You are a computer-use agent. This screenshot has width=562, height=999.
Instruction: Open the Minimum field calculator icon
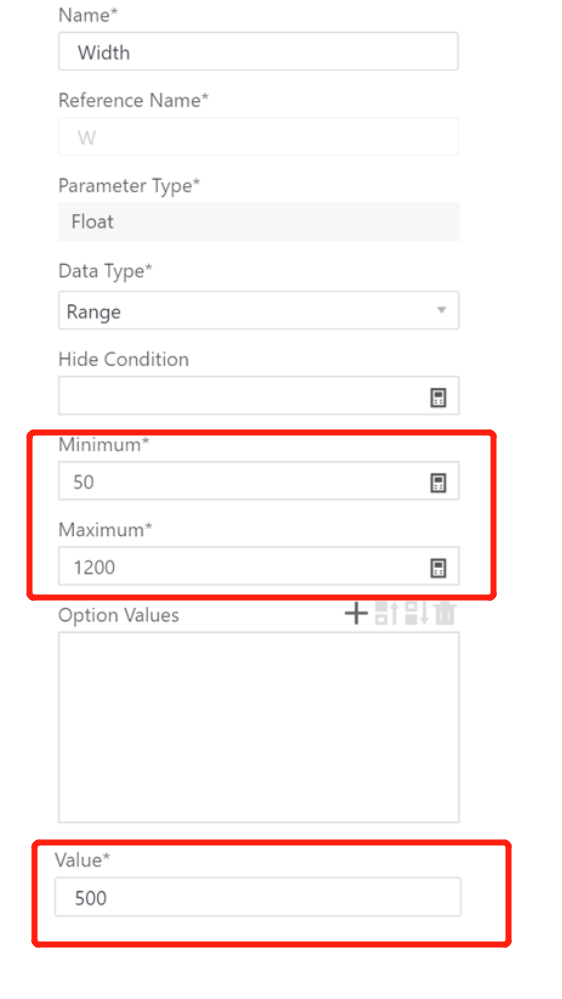click(438, 483)
